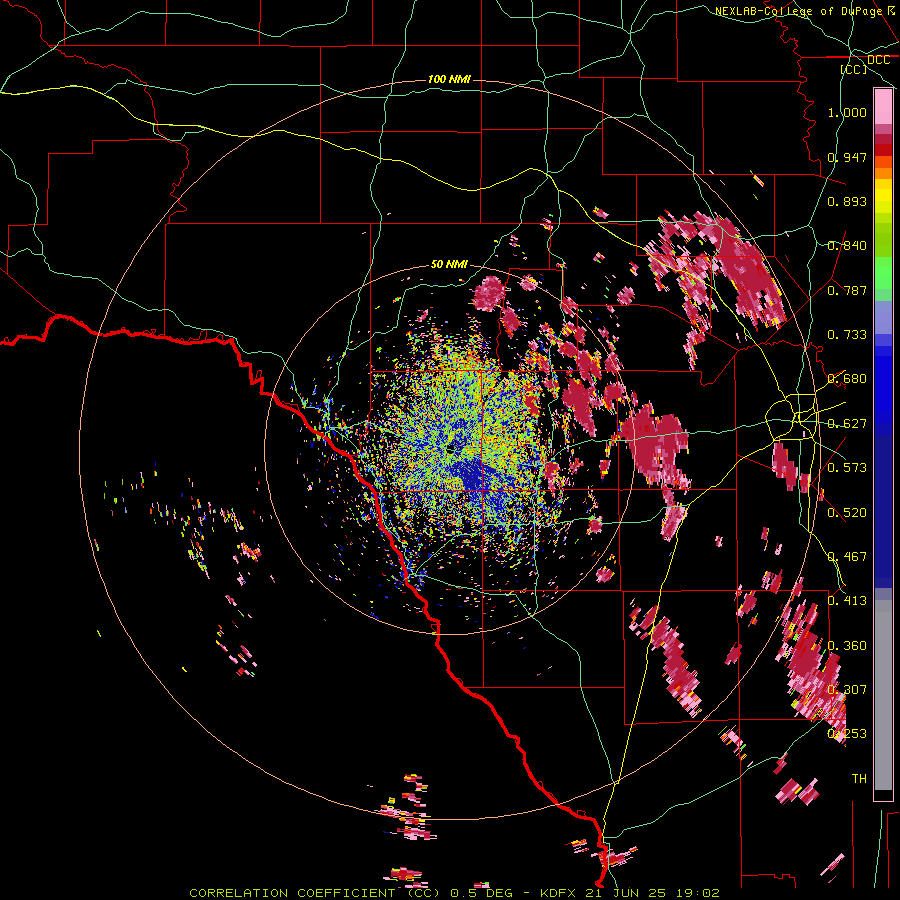The image size is (900, 900).
Task: Select the 0.253 legend value
Action: 847,734
